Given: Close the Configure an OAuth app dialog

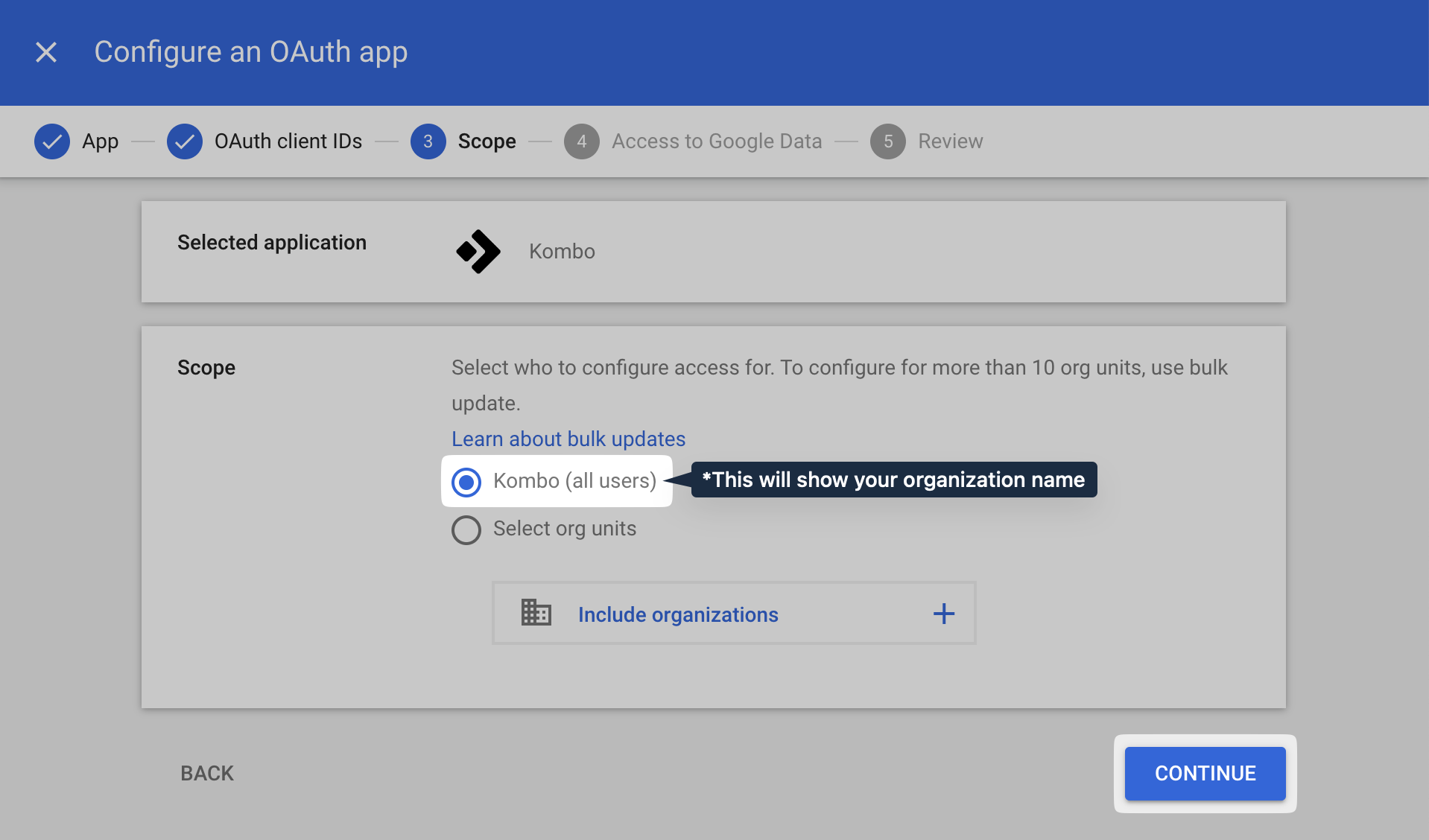Looking at the screenshot, I should (46, 52).
